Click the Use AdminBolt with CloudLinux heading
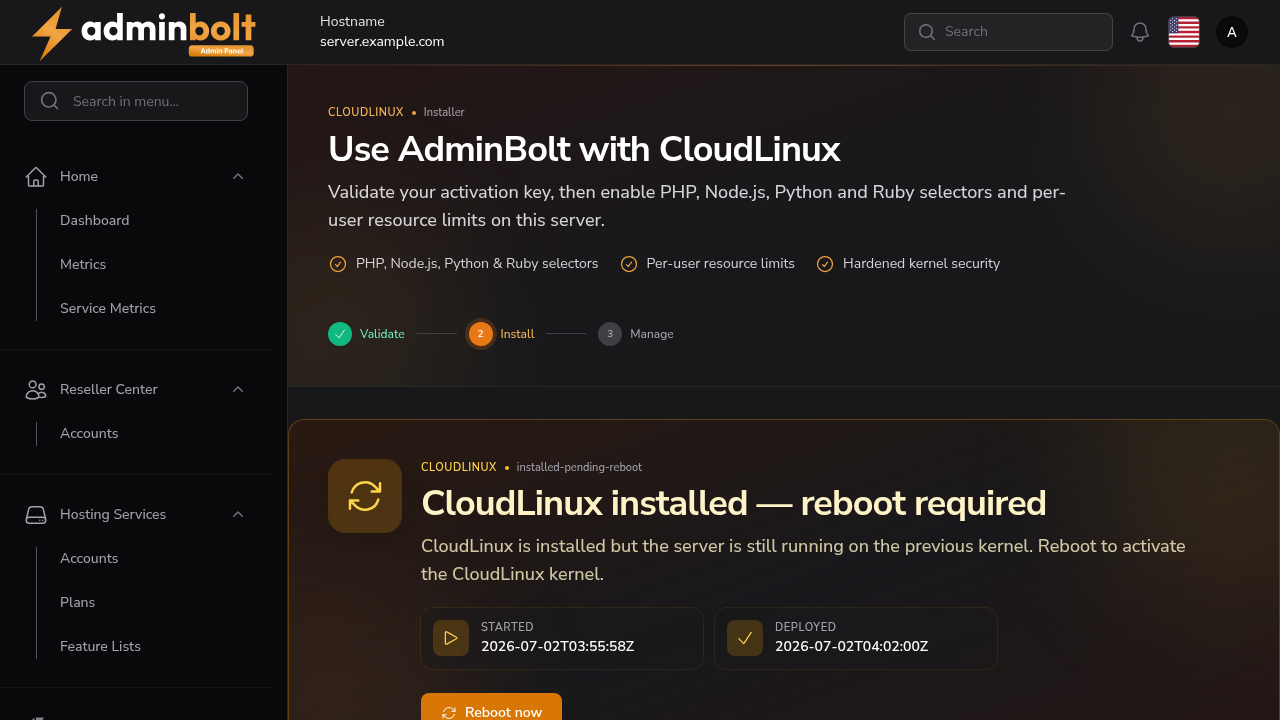The height and width of the screenshot is (720, 1280). tap(584, 149)
